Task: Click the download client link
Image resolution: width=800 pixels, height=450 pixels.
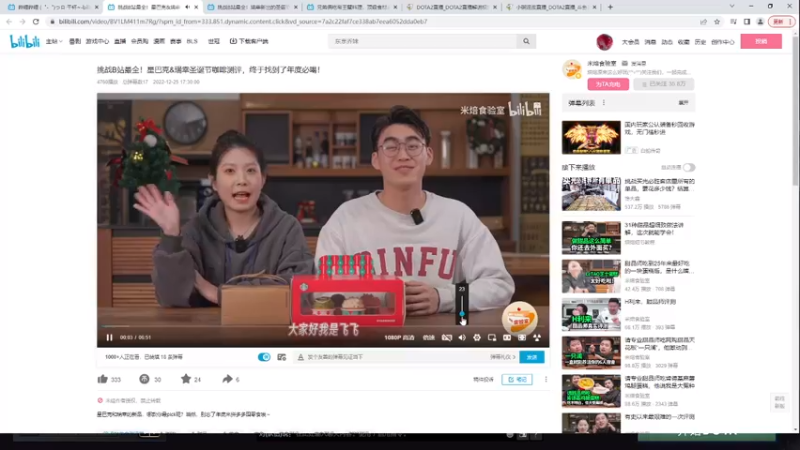Action: pos(249,41)
